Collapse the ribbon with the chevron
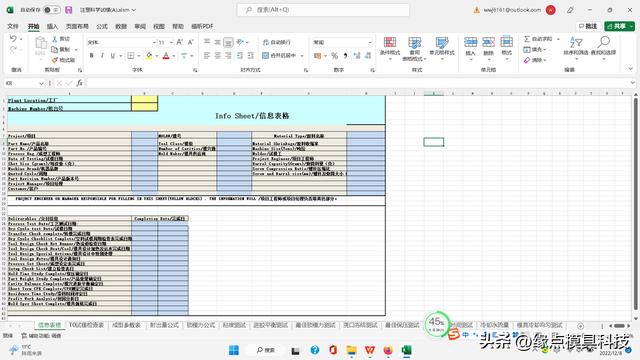 click(x=631, y=69)
